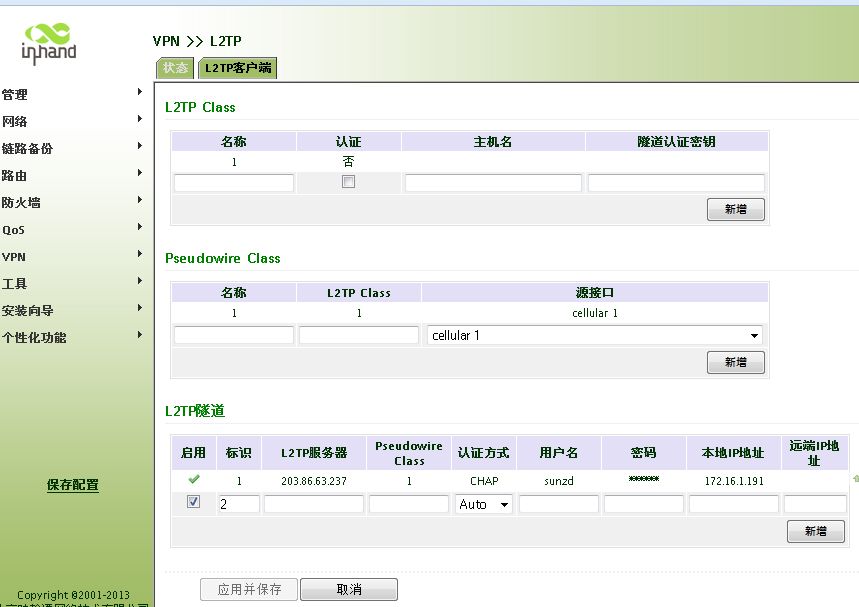859x607 pixels.
Task: Click green enabled checkmark in L2TP tunnel row
Action: point(194,480)
